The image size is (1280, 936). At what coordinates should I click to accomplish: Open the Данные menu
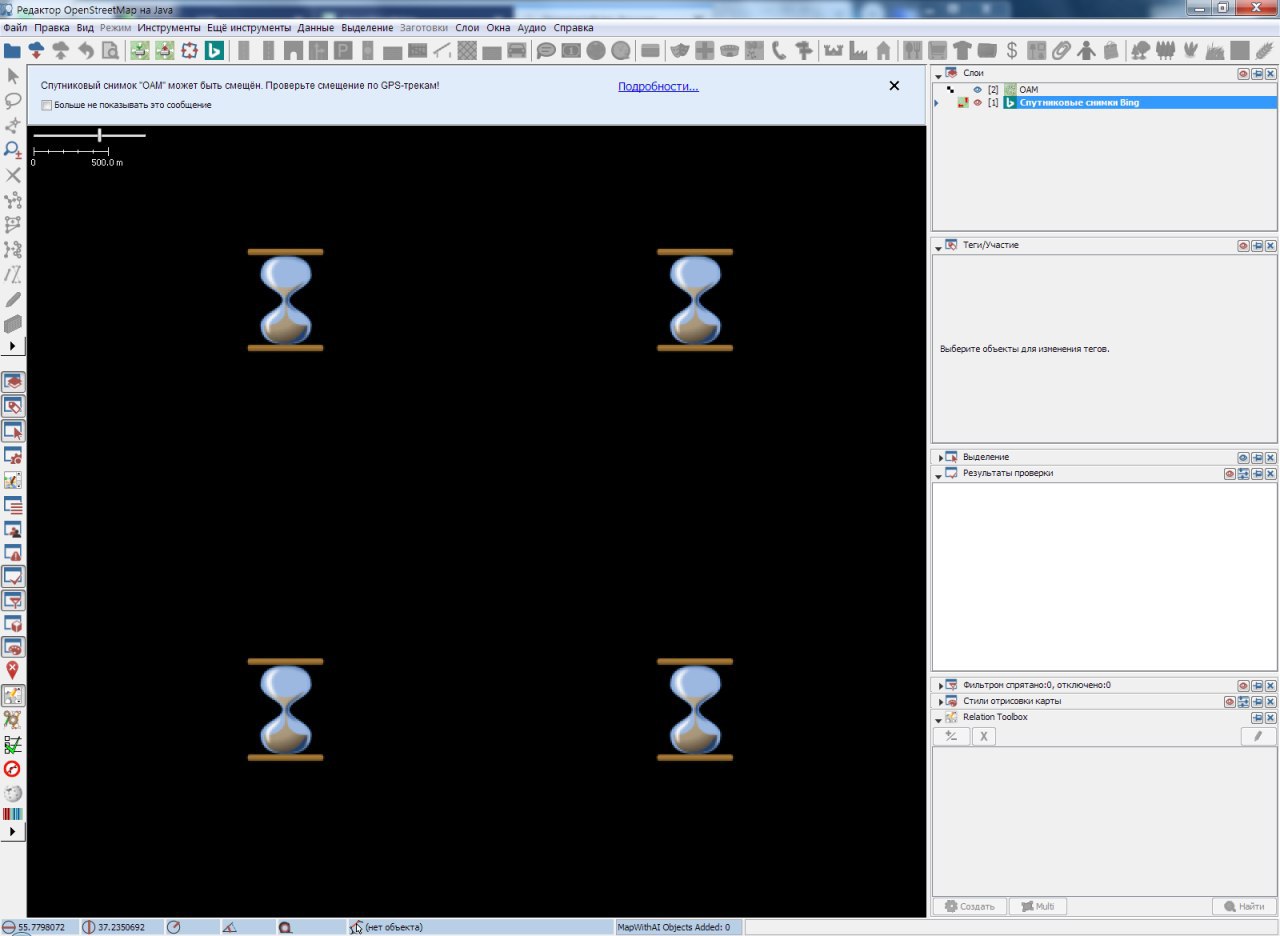pyautogui.click(x=316, y=28)
